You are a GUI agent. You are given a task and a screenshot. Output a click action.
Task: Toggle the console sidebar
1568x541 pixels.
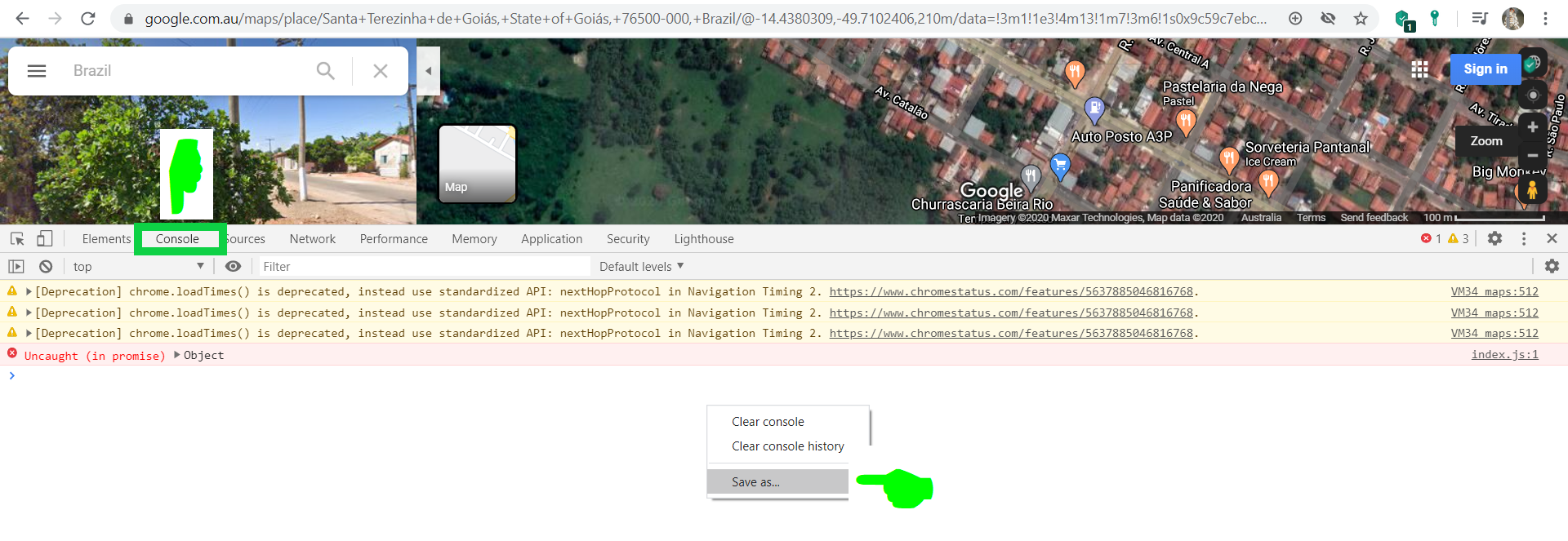pyautogui.click(x=16, y=266)
